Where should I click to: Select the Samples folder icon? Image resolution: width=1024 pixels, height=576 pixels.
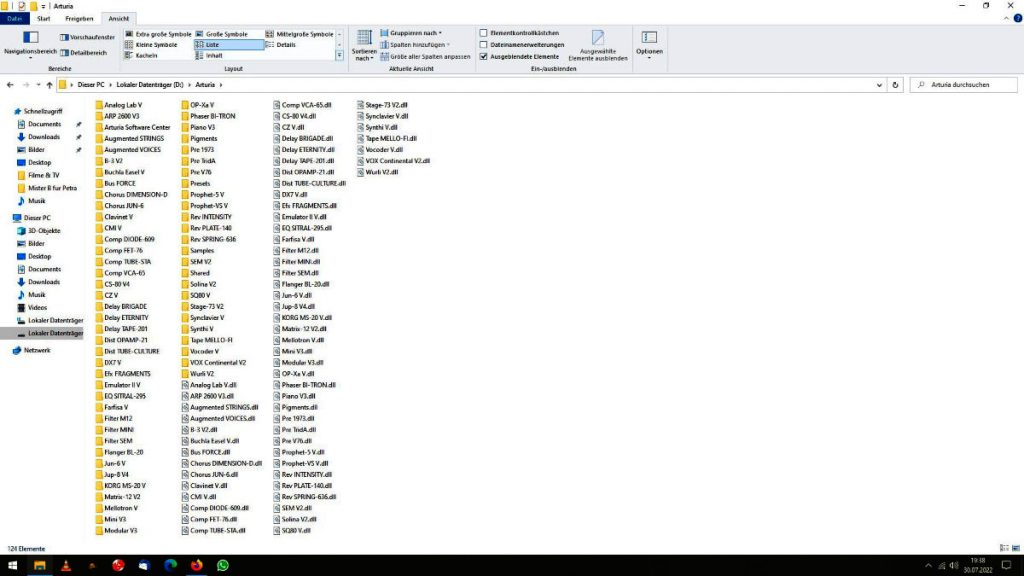pyautogui.click(x=185, y=251)
